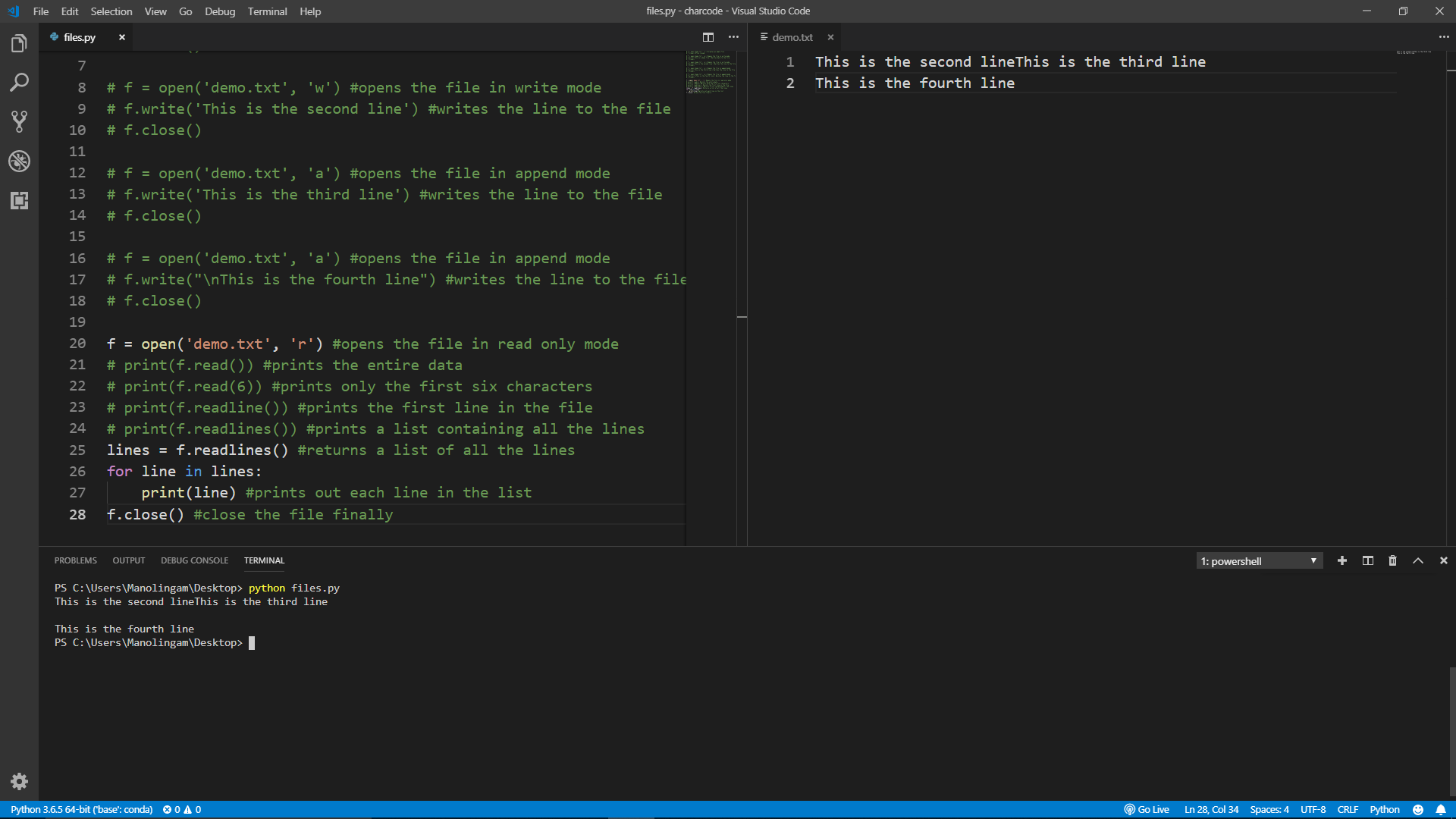Send feedback via the smiley icon
Viewport: 1456px width, 819px height.
pos(1419,809)
